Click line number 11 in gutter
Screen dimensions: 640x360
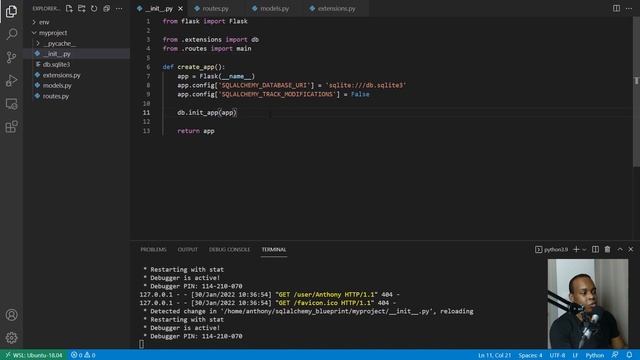(x=147, y=113)
